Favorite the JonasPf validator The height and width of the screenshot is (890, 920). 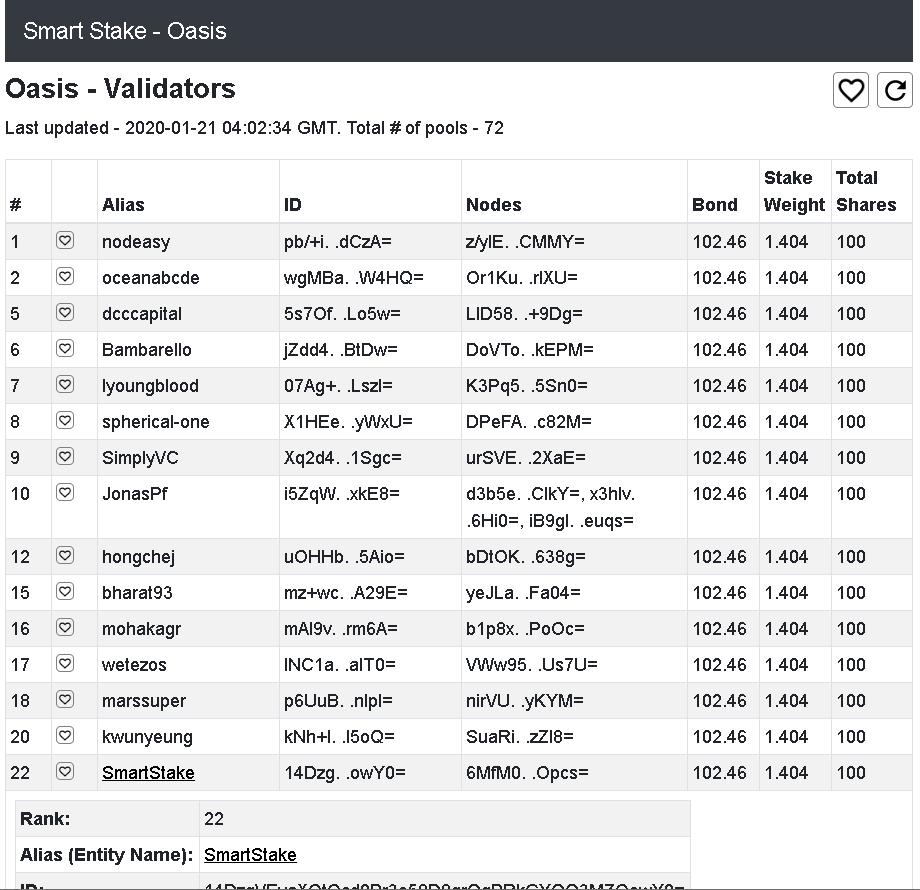point(65,493)
